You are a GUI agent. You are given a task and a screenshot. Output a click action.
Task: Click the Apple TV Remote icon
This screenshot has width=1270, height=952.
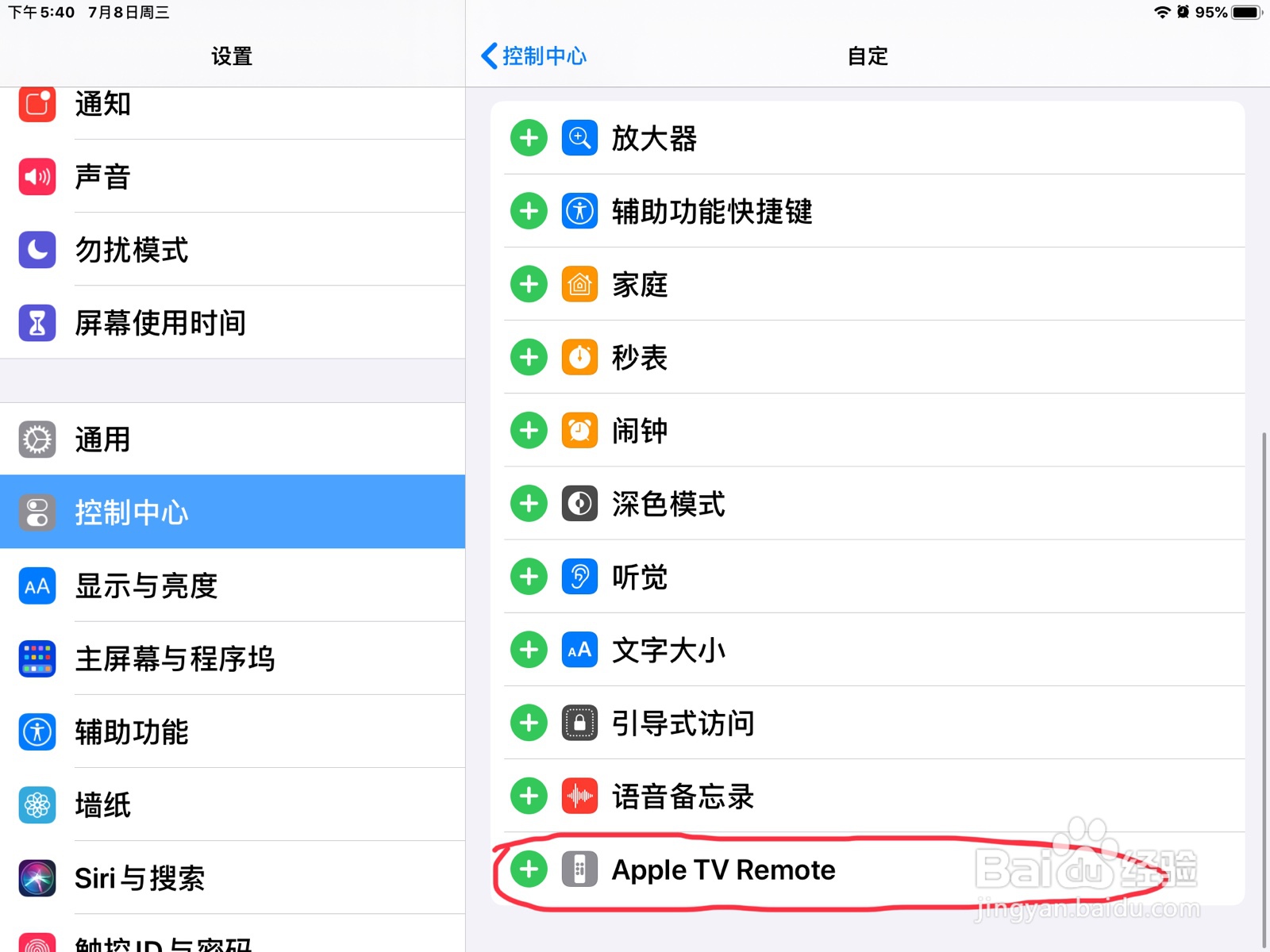[579, 869]
